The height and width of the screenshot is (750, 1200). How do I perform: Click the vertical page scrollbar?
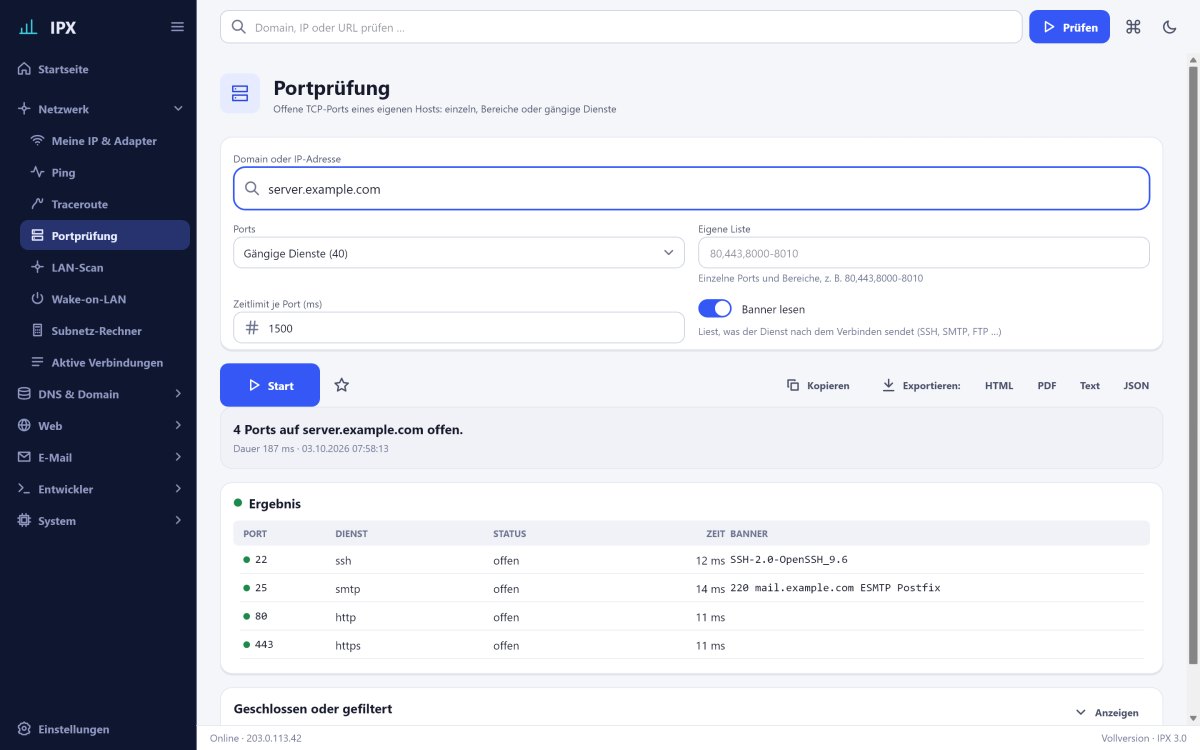(x=1192, y=360)
